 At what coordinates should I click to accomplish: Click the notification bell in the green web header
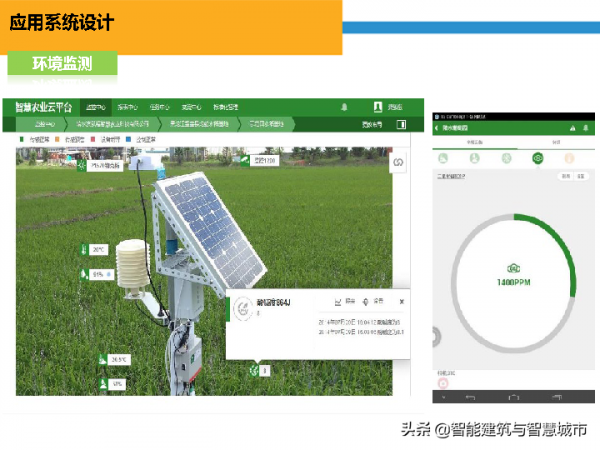344,107
